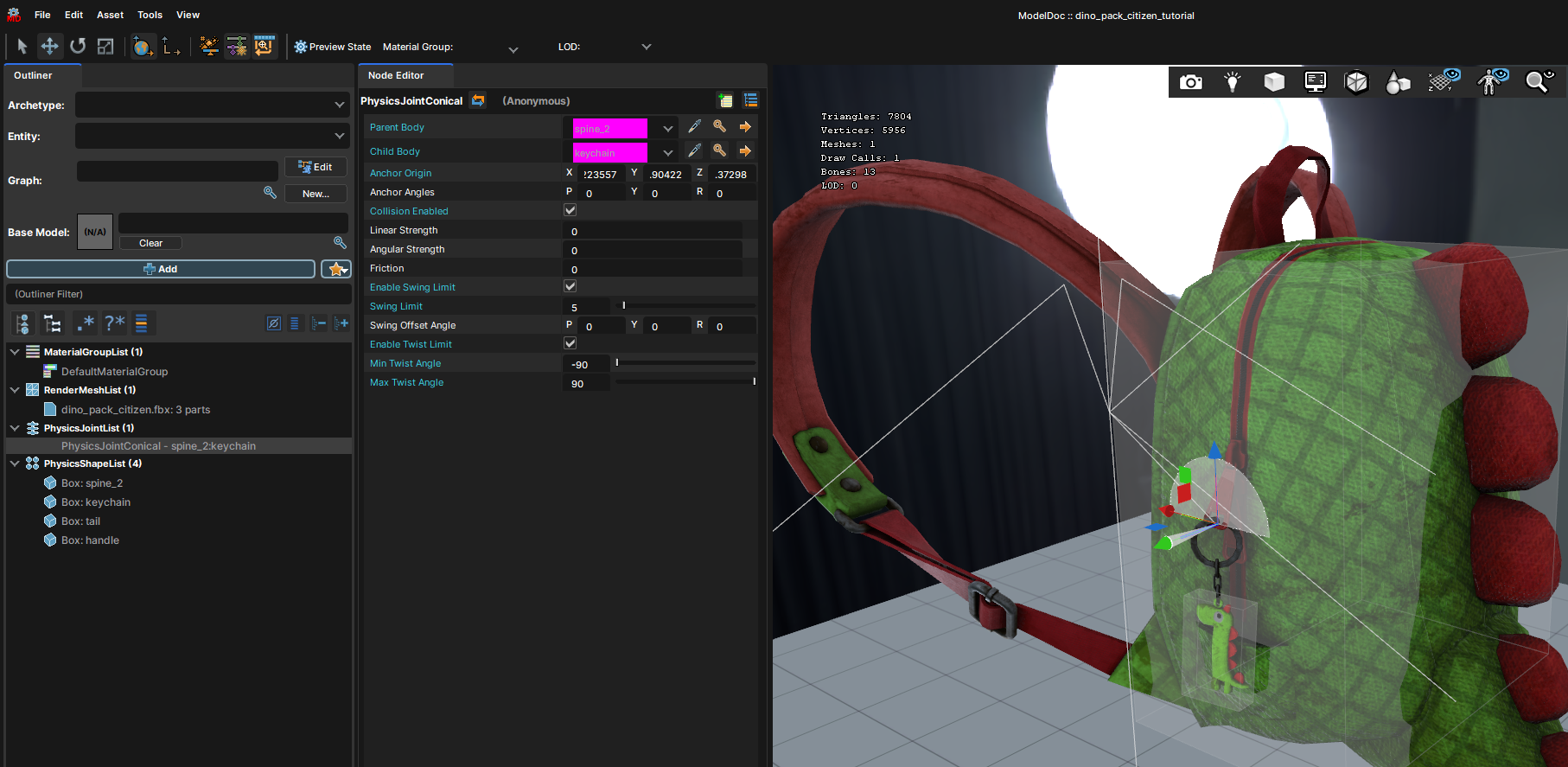Open the Asset menu
This screenshot has height=767, width=1568.
coord(110,15)
